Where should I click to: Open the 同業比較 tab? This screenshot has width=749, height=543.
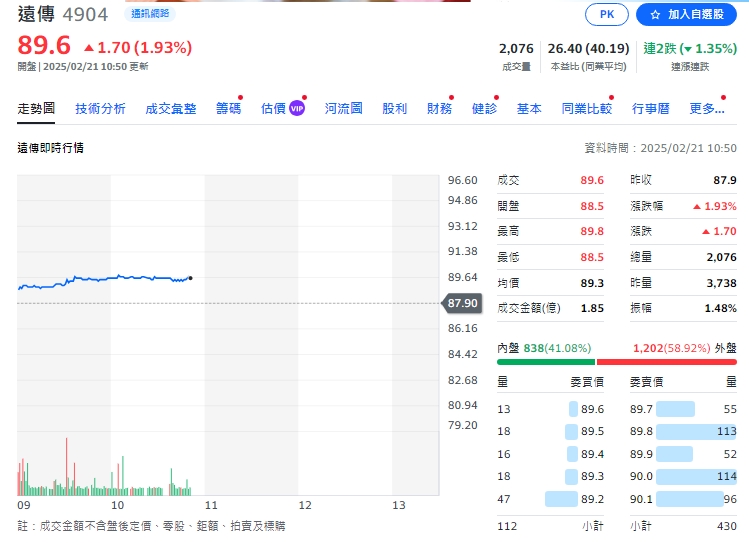coord(587,108)
